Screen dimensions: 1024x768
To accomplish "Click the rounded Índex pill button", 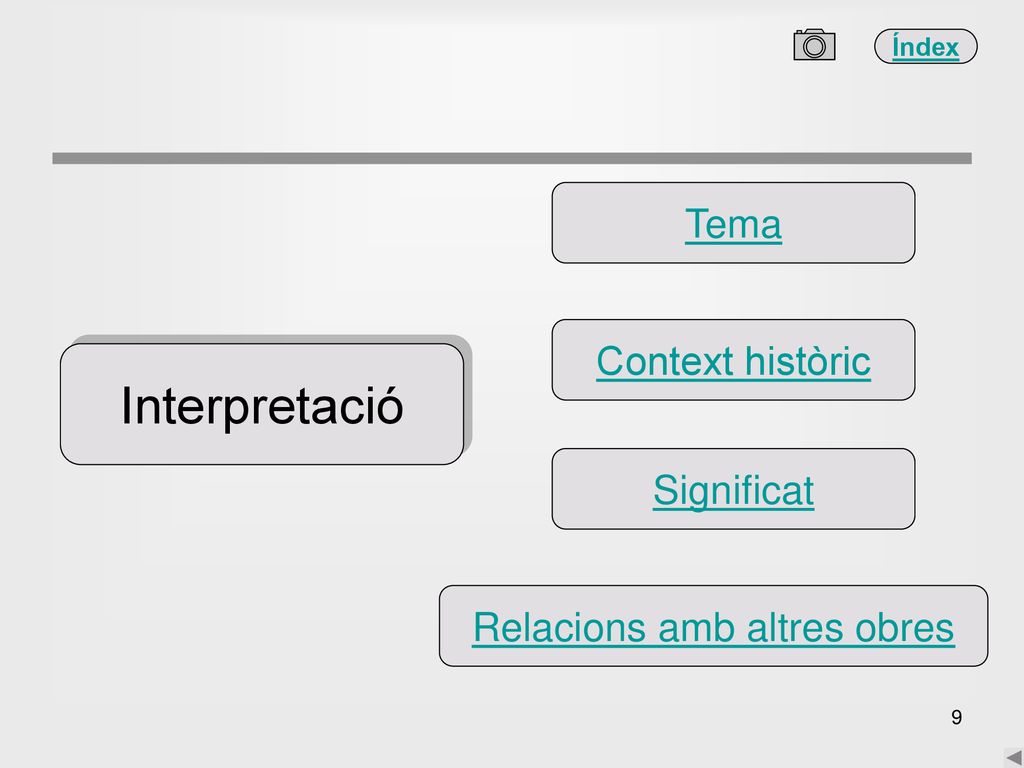I will coord(925,46).
